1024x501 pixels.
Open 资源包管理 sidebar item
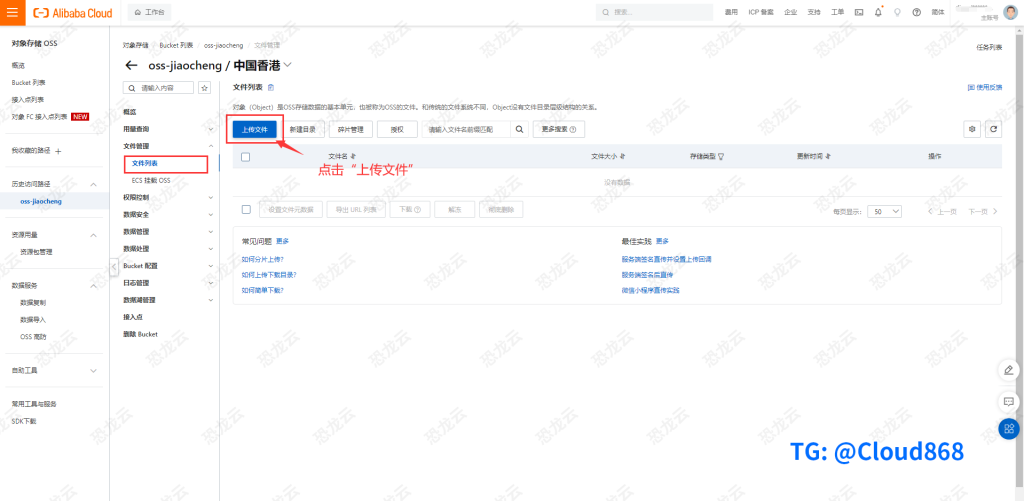coord(36,252)
